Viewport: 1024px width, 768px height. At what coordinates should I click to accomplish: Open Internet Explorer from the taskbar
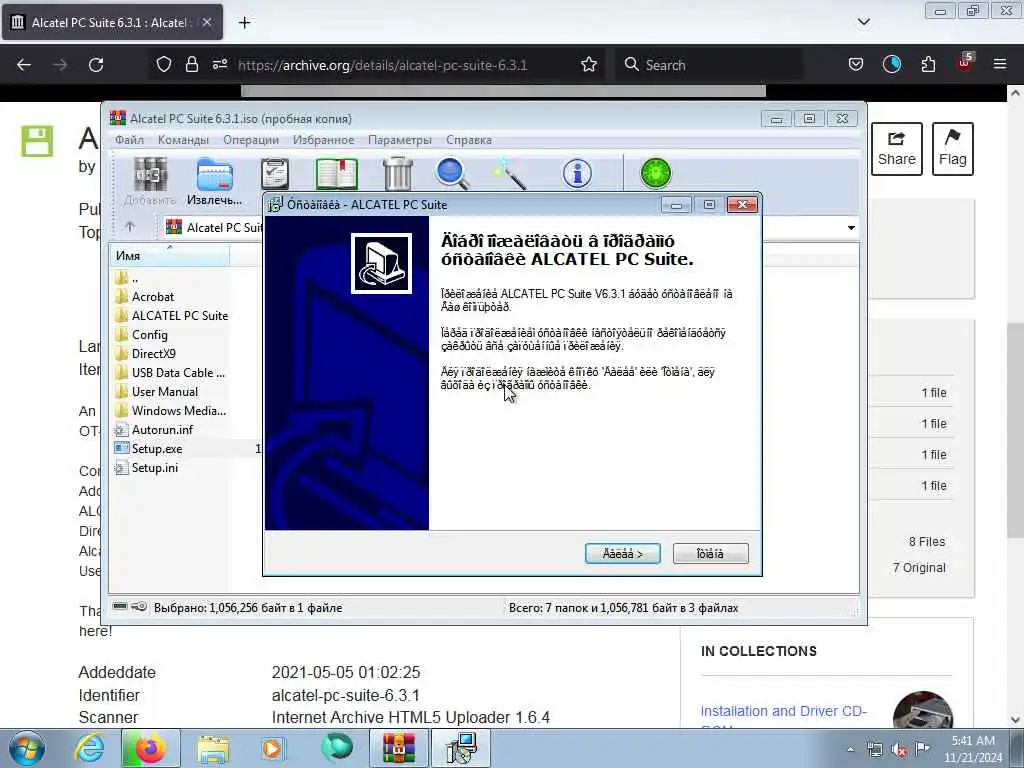coord(89,748)
